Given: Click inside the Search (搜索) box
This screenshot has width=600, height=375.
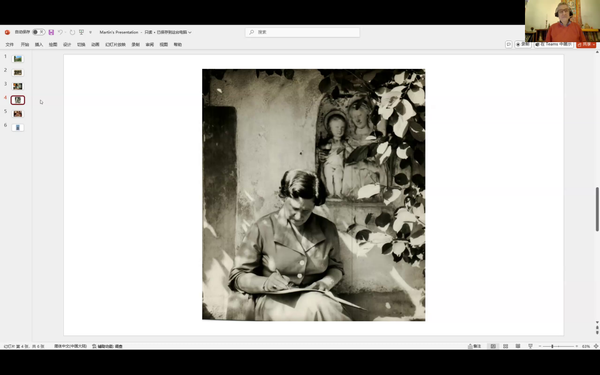Looking at the screenshot, I should point(302,32).
